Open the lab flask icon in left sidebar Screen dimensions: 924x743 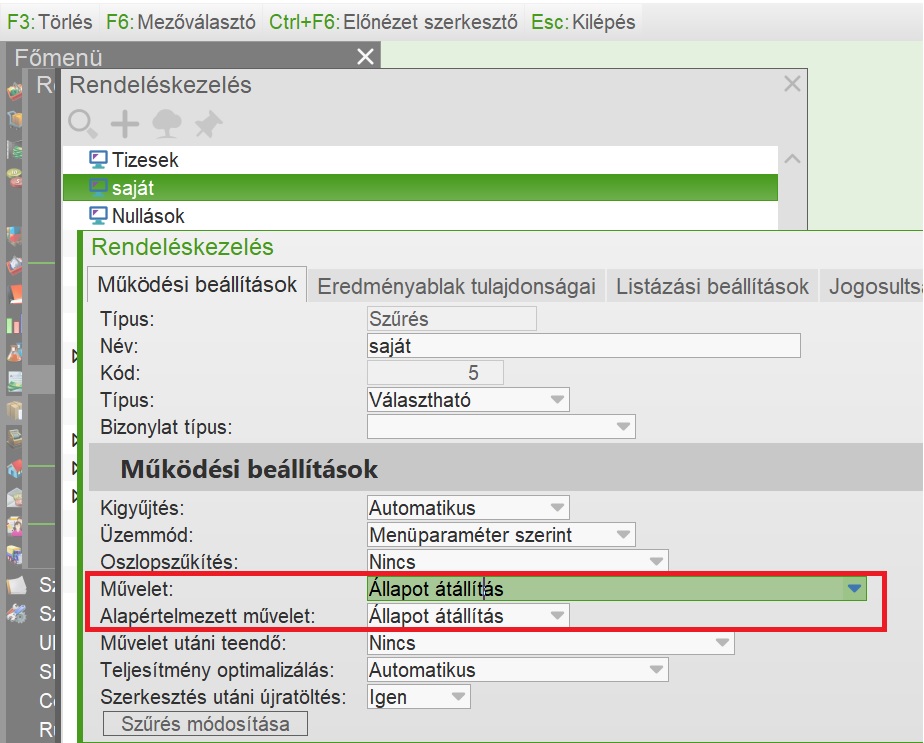click(14, 352)
